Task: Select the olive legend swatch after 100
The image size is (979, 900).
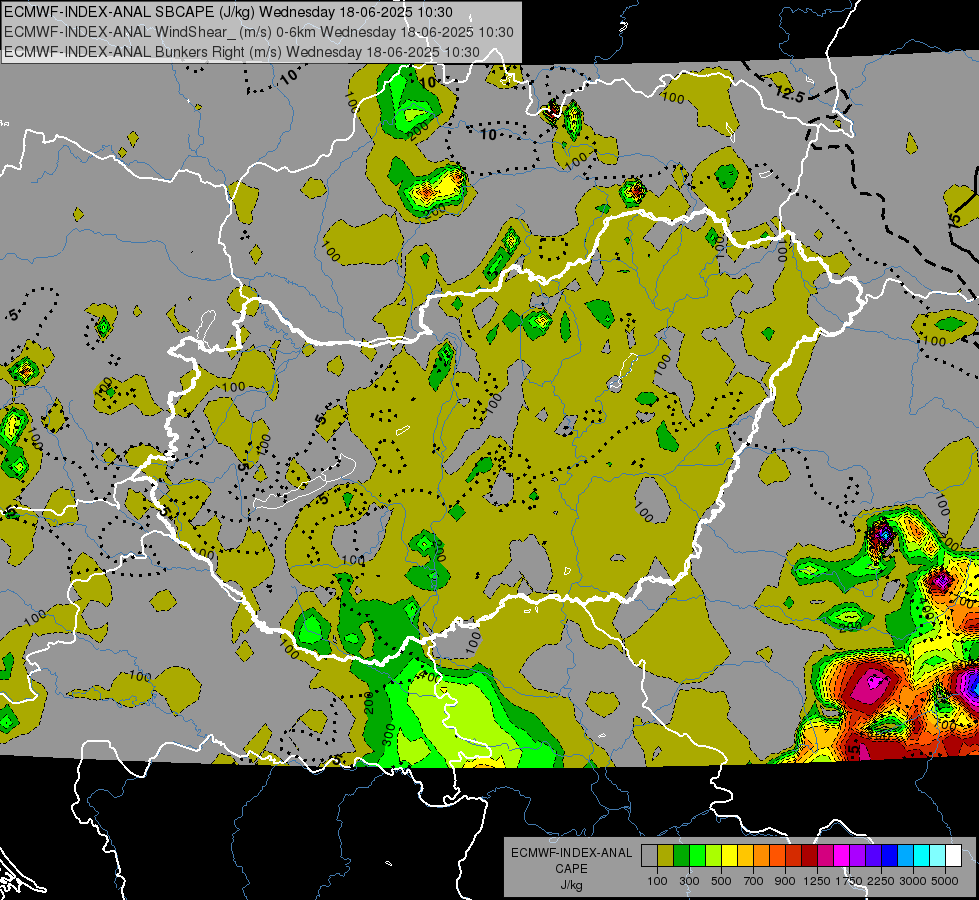Action: click(665, 856)
